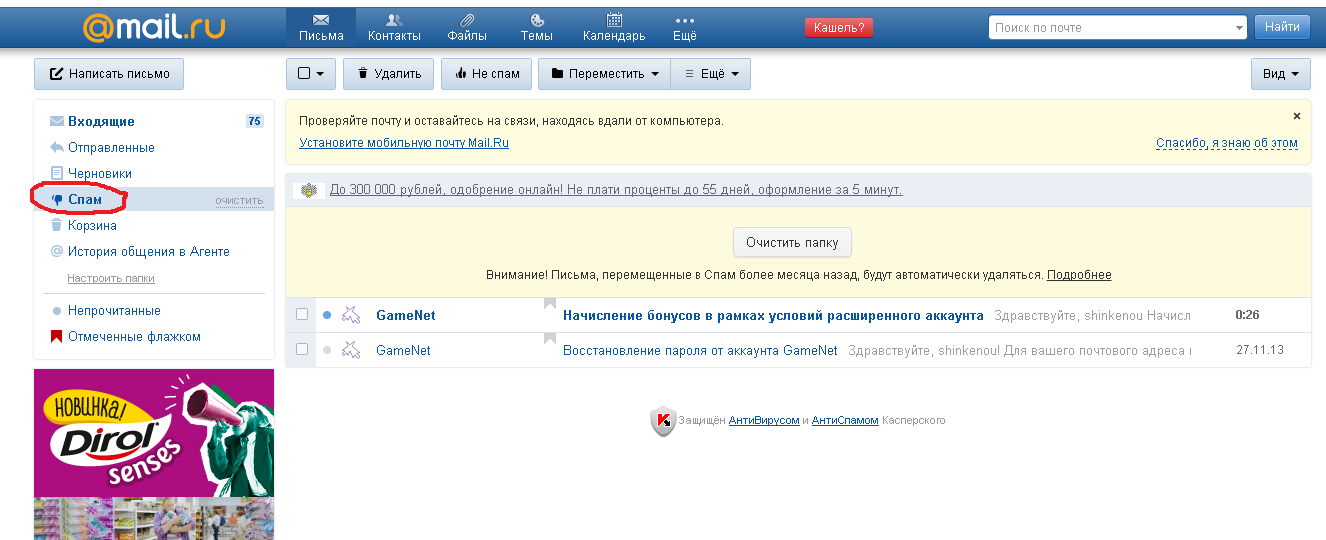Click GameNet sender of the 27.11.13 message
This screenshot has width=1326, height=540.
click(403, 351)
